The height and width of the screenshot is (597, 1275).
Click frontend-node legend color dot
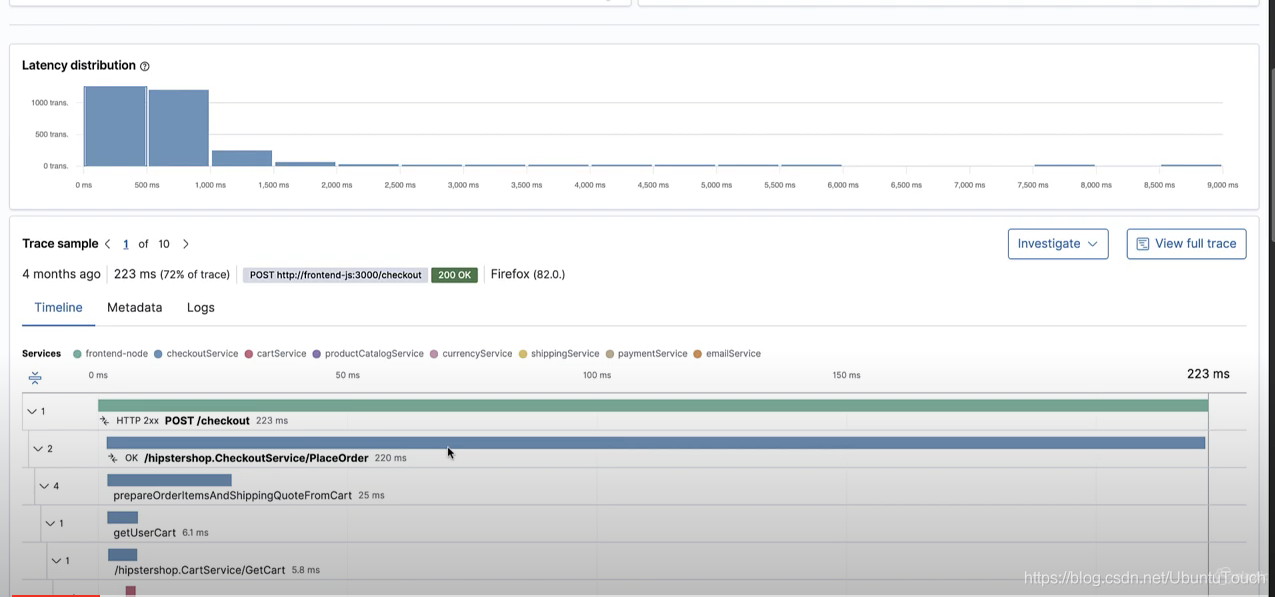(x=77, y=354)
